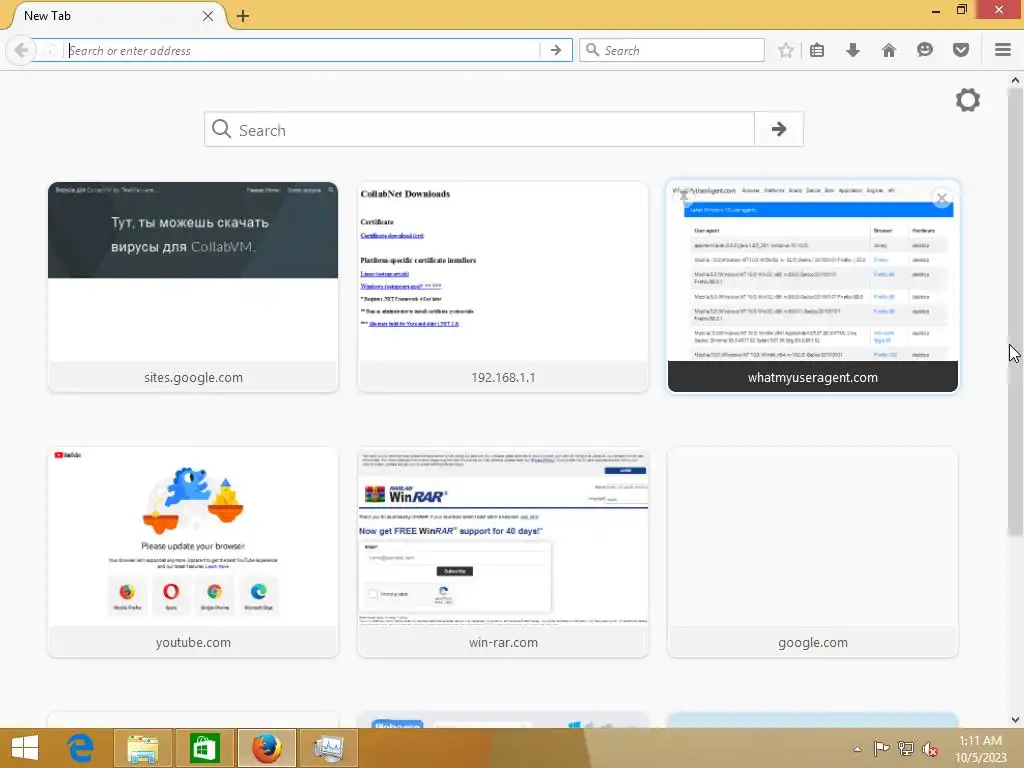Click the large page Search field
Viewport: 1024px width, 768px height.
480,129
